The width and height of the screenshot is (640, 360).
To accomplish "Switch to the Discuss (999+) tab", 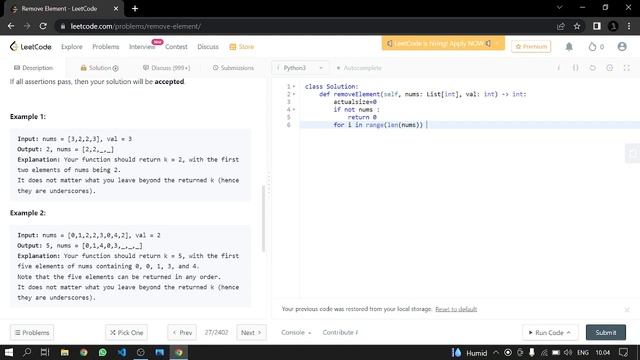I will coord(167,68).
